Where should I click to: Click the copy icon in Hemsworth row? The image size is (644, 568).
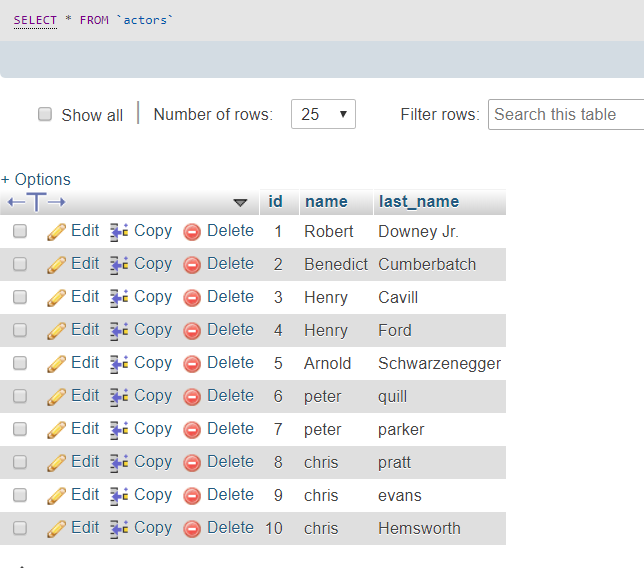(119, 529)
